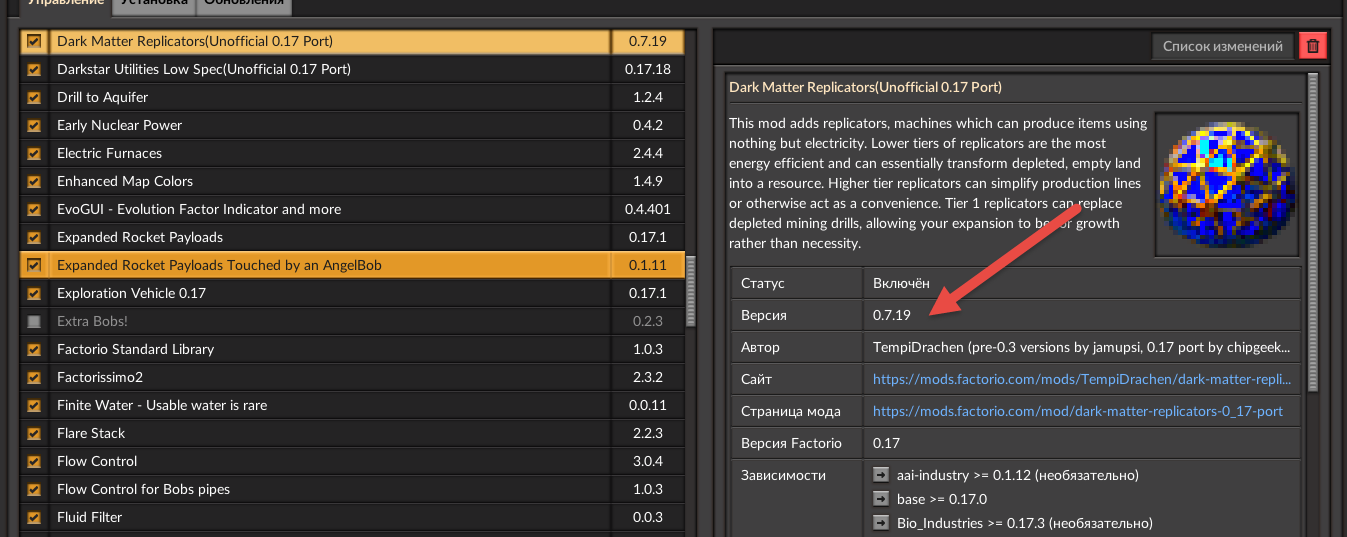1347x537 pixels.
Task: Click the mod list vertical scrollbar handle
Action: (x=691, y=290)
